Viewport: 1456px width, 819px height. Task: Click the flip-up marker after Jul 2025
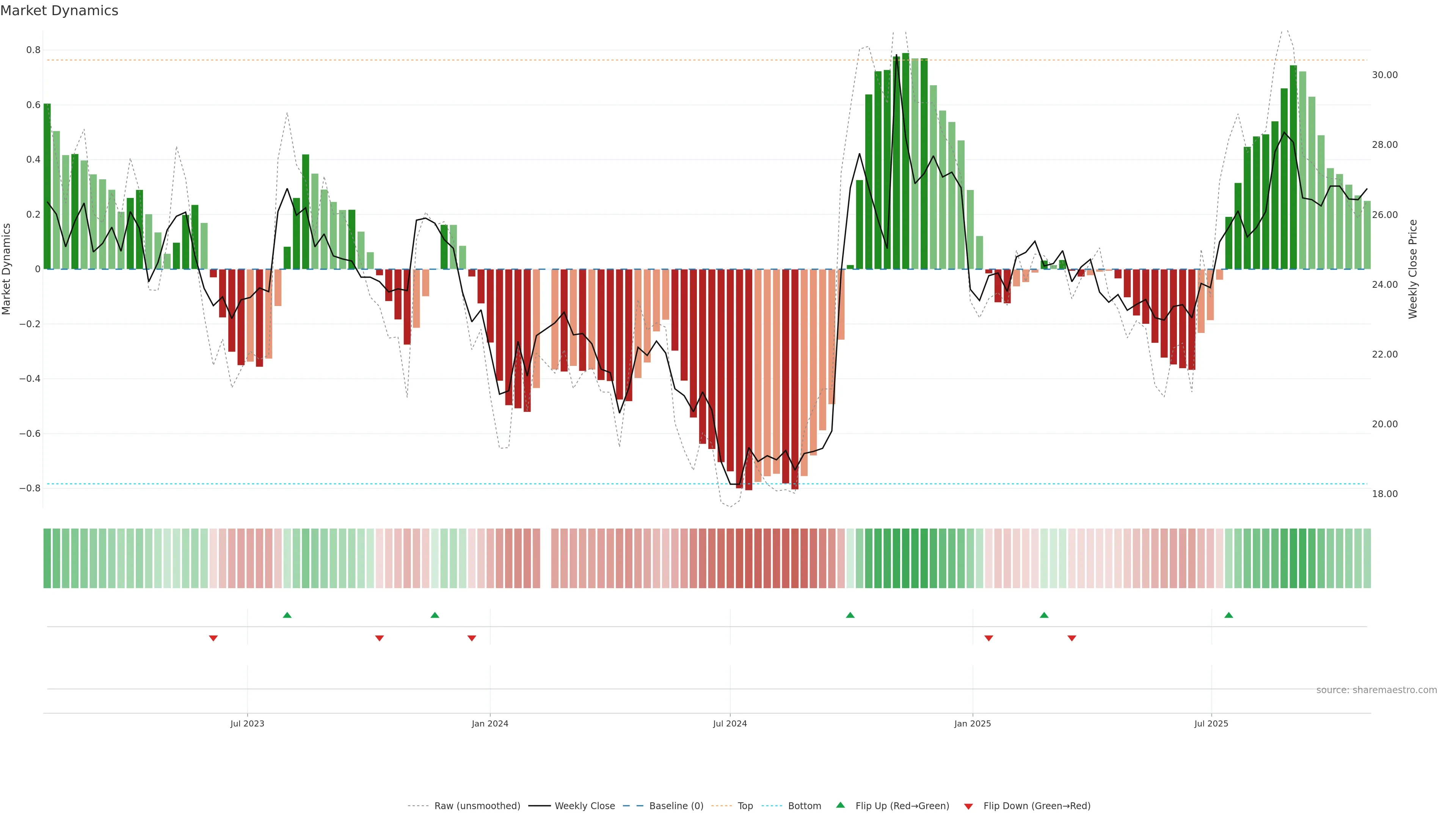[x=1229, y=615]
